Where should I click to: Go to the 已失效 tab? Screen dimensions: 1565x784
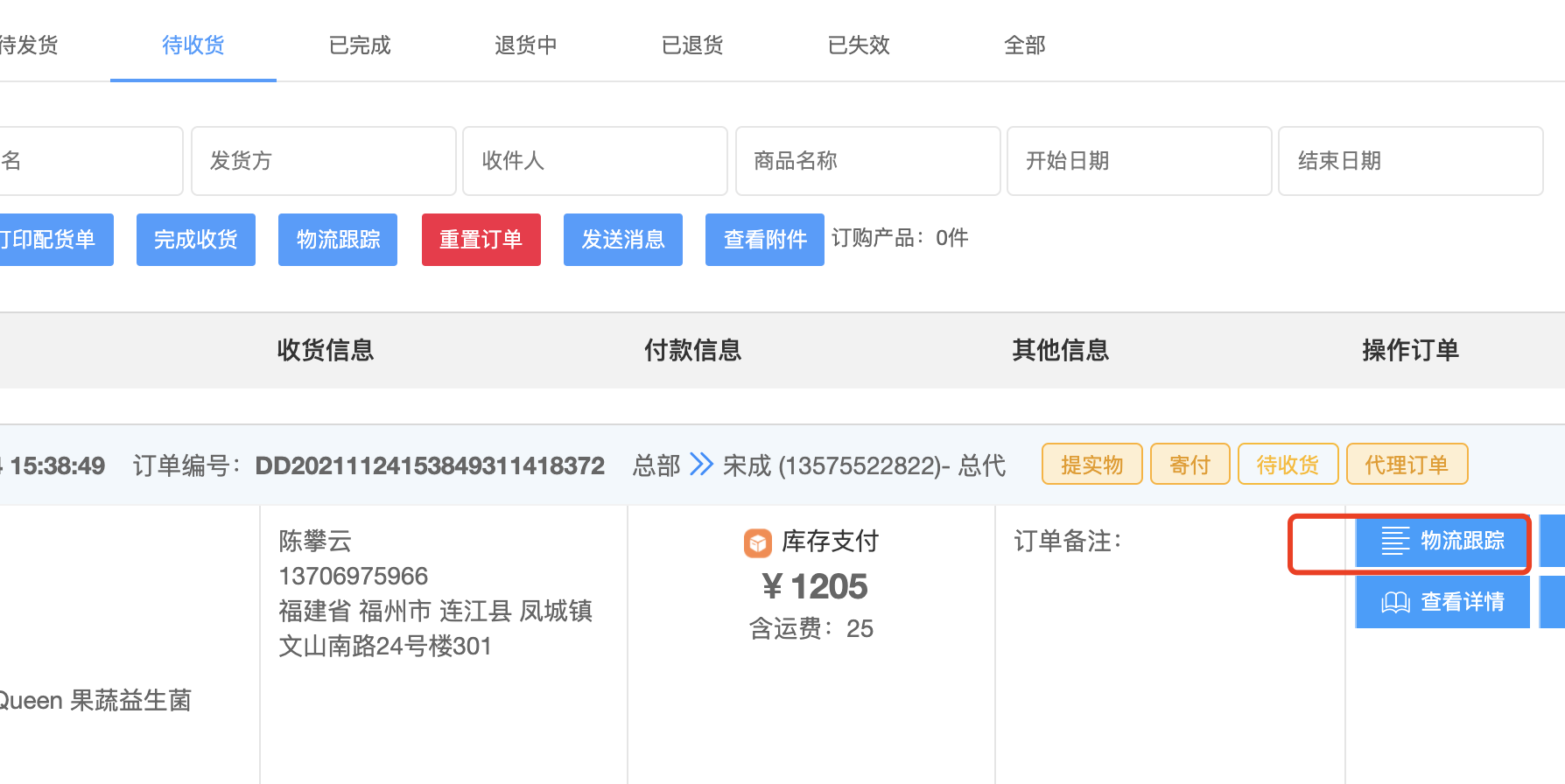click(x=858, y=45)
